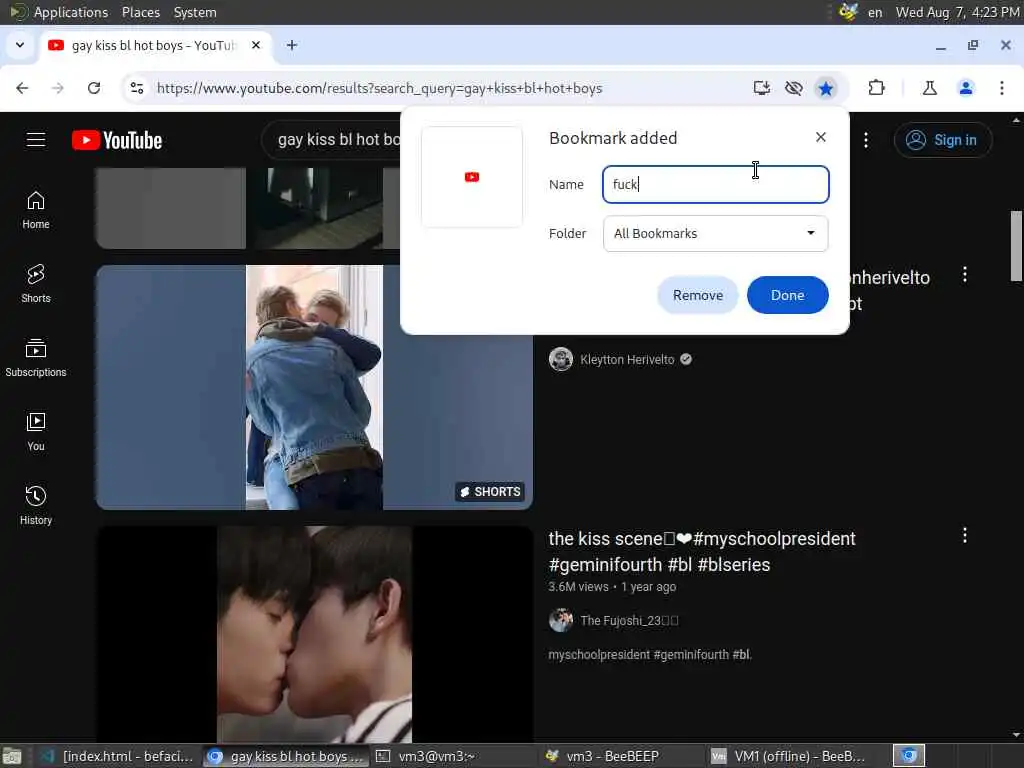Open YouTube settings three-dot menu
The height and width of the screenshot is (768, 1024).
pos(866,140)
